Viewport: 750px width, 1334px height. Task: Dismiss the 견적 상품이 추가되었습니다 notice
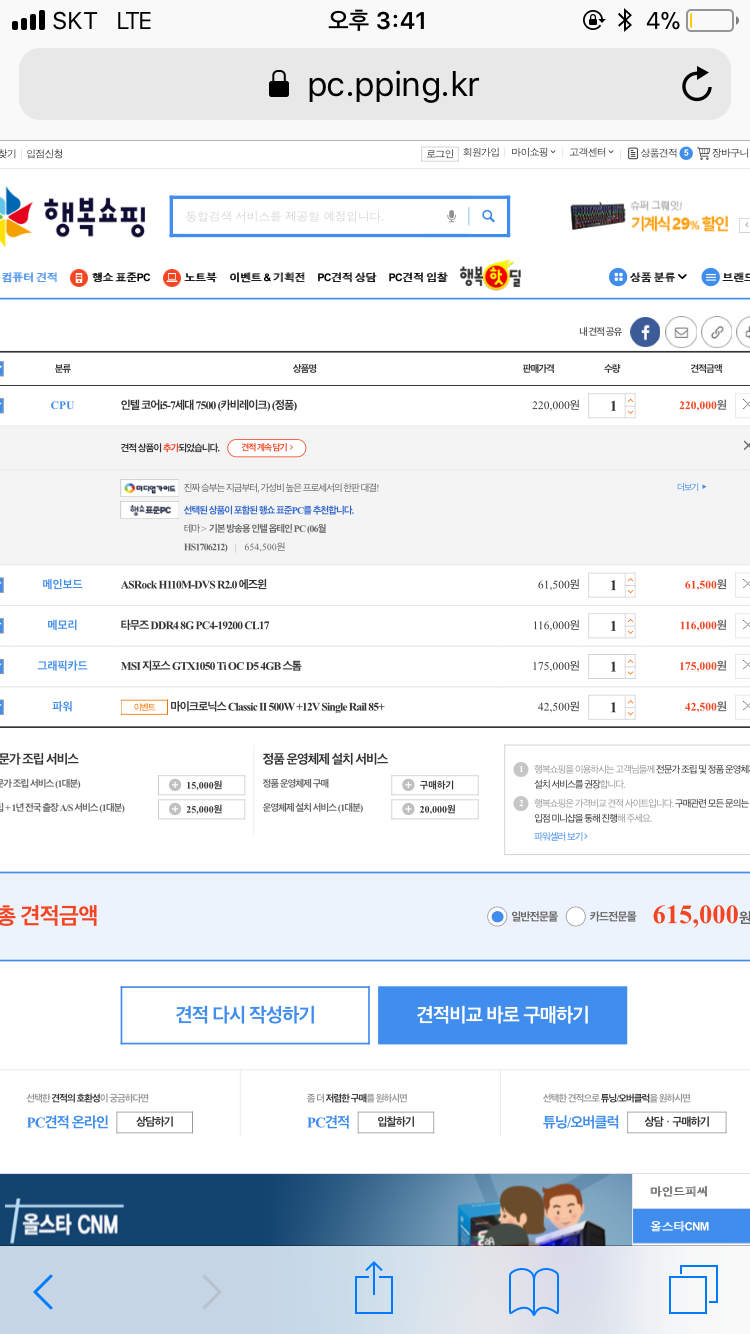click(x=745, y=445)
